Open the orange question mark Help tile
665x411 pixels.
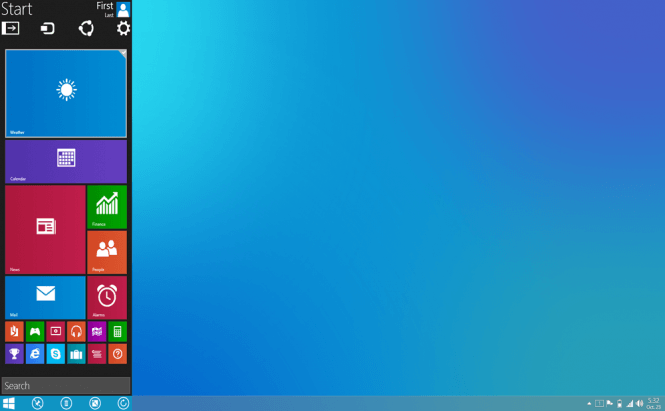pyautogui.click(x=117, y=354)
